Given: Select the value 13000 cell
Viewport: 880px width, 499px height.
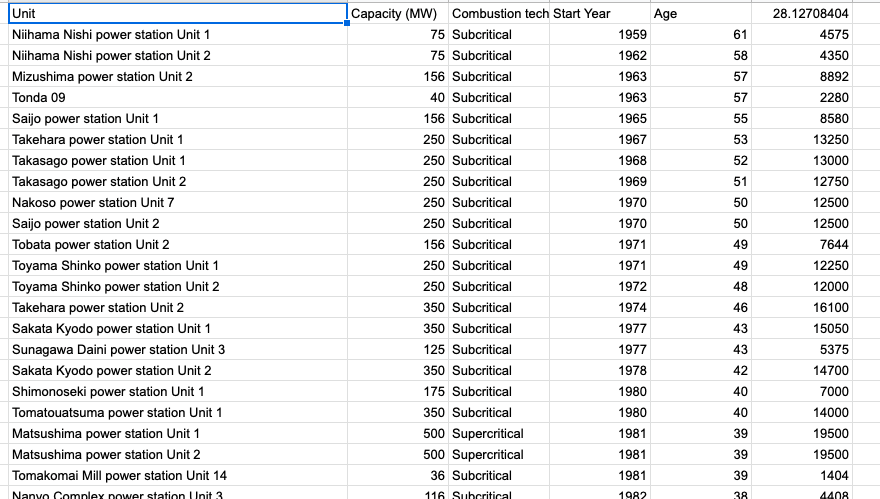Looking at the screenshot, I should click(x=802, y=161).
